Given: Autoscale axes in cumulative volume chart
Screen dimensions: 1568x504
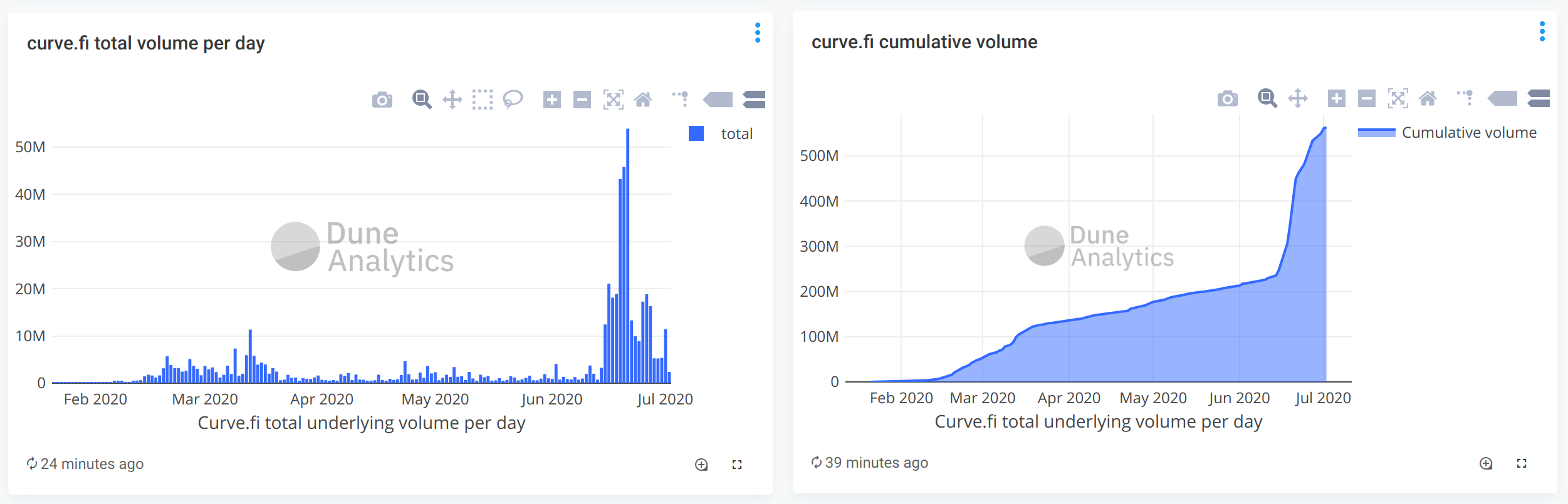Looking at the screenshot, I should 1398,98.
